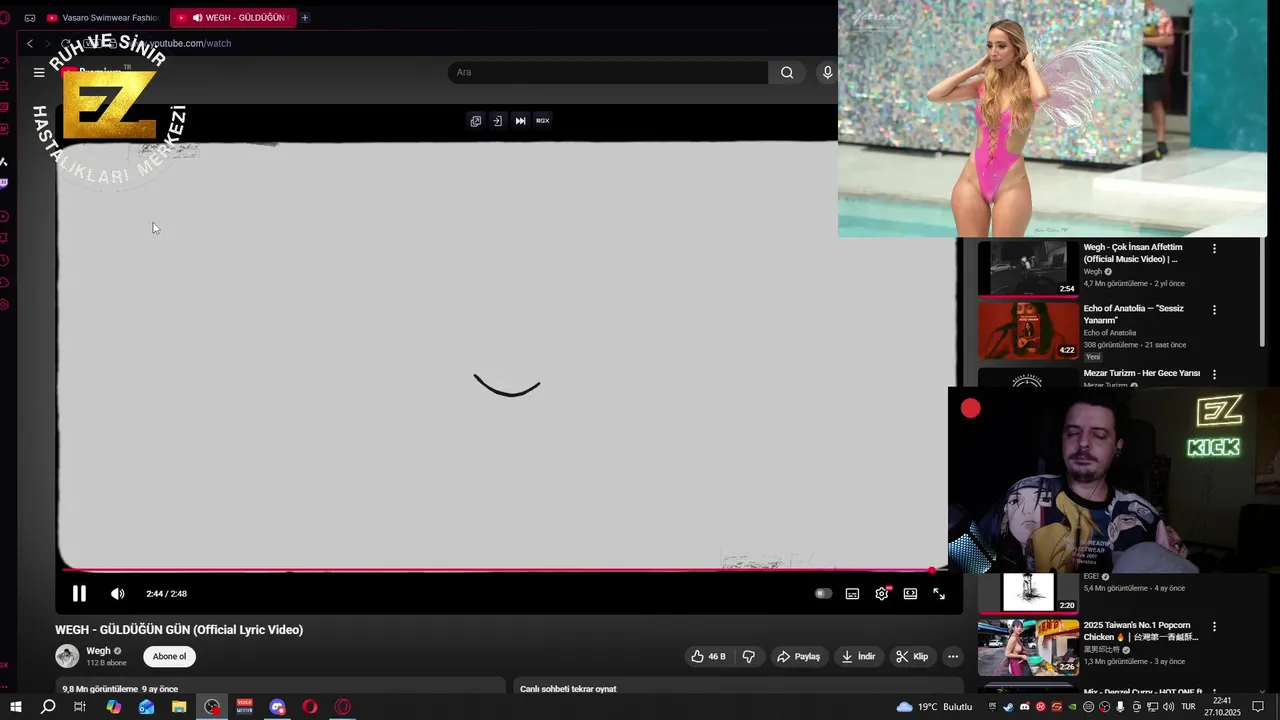Image resolution: width=1280 pixels, height=720 pixels.
Task: Open options menu for Echo of Anatolia video
Action: click(x=1215, y=310)
